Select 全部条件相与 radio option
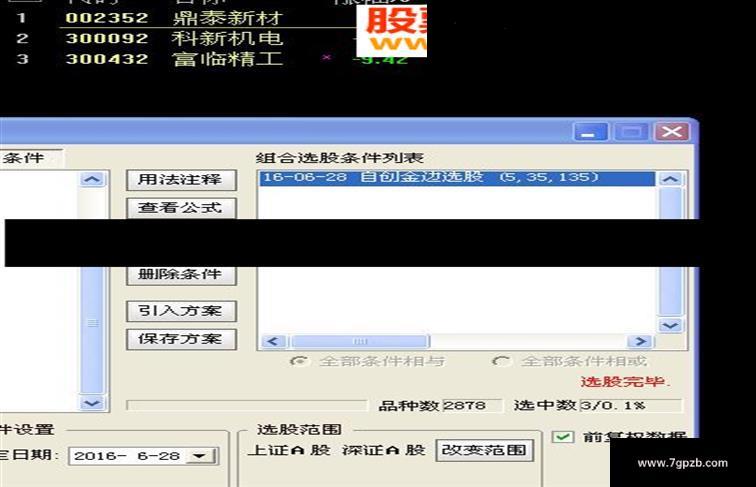The width and height of the screenshot is (756, 487). pyautogui.click(x=368, y=361)
